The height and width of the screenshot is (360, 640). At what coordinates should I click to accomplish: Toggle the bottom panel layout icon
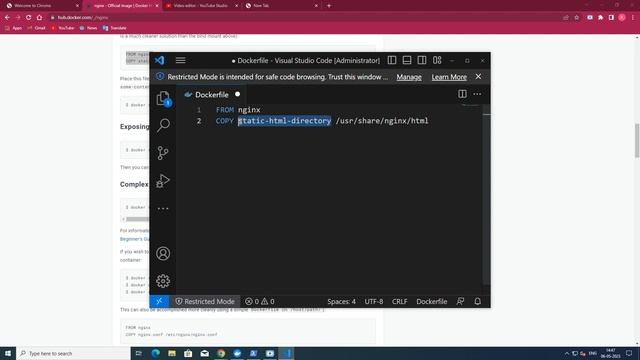tap(407, 60)
